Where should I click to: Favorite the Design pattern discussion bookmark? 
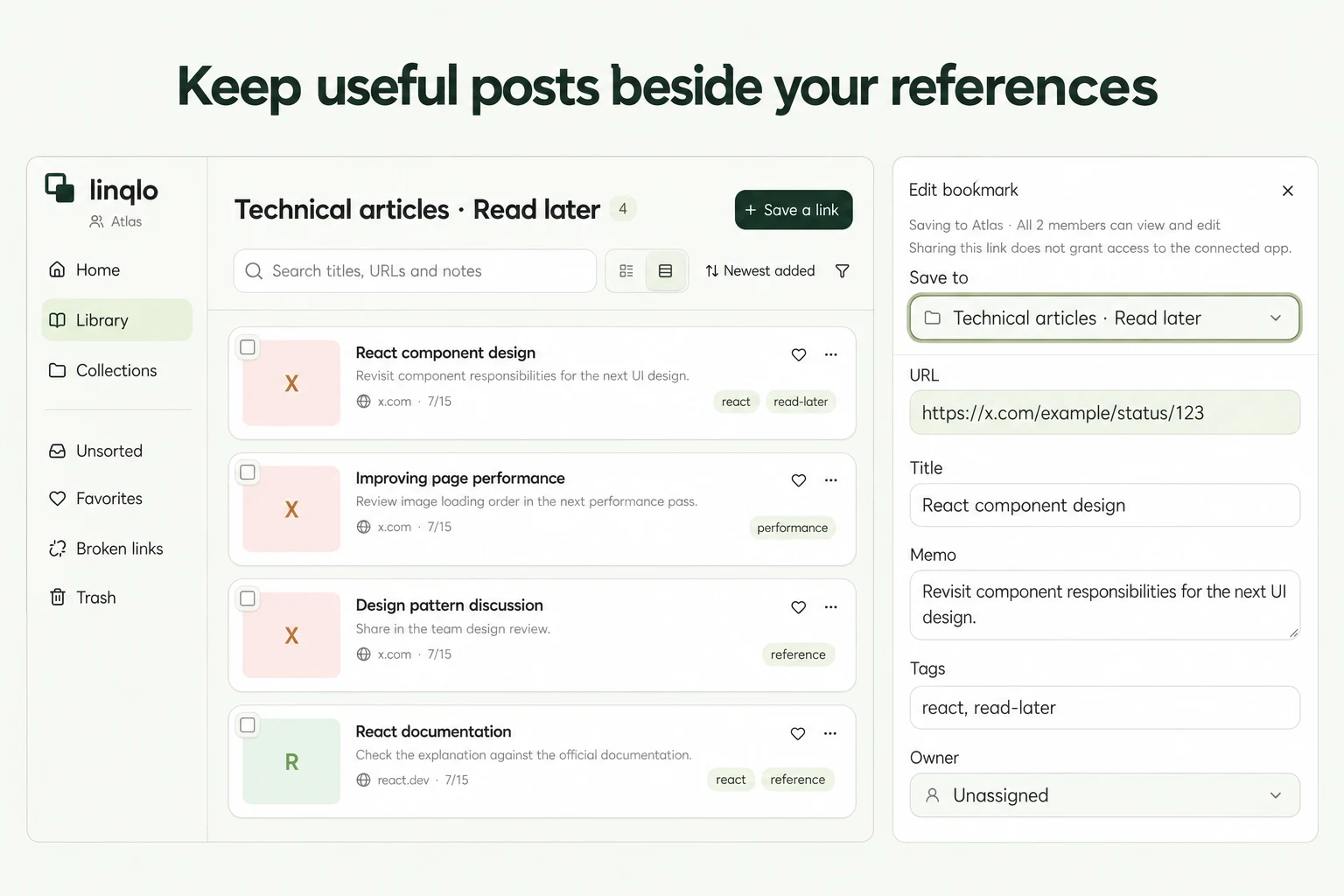click(798, 607)
